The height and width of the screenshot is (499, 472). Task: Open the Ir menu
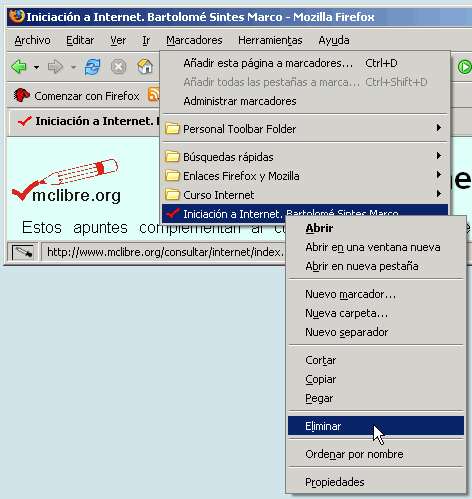[146, 40]
